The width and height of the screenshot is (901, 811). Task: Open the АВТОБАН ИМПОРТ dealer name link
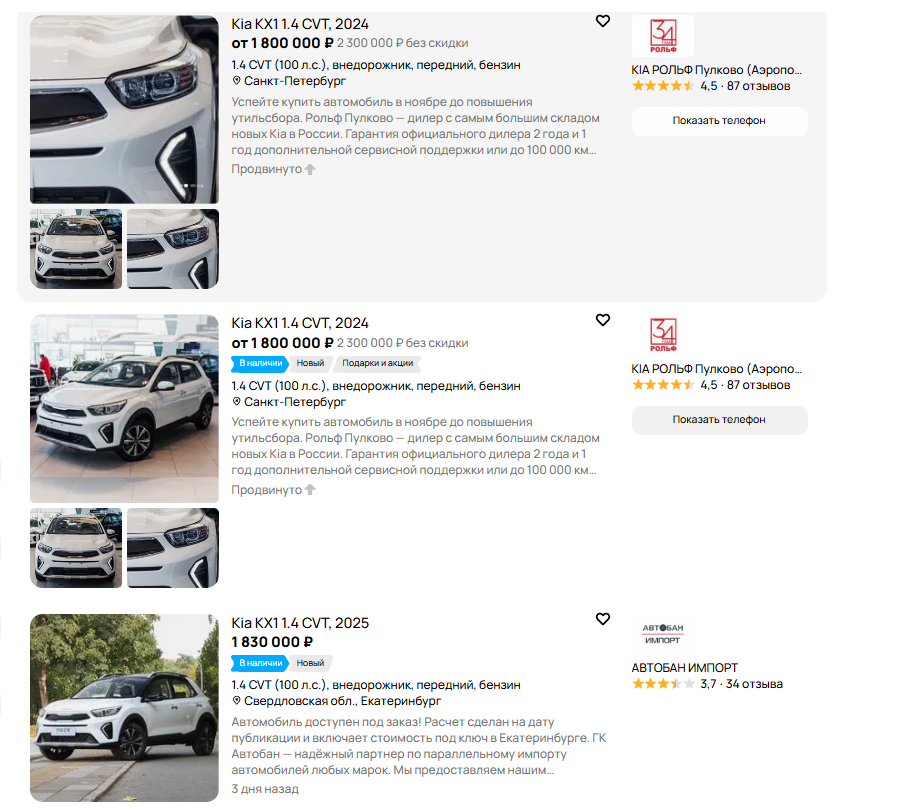684,668
